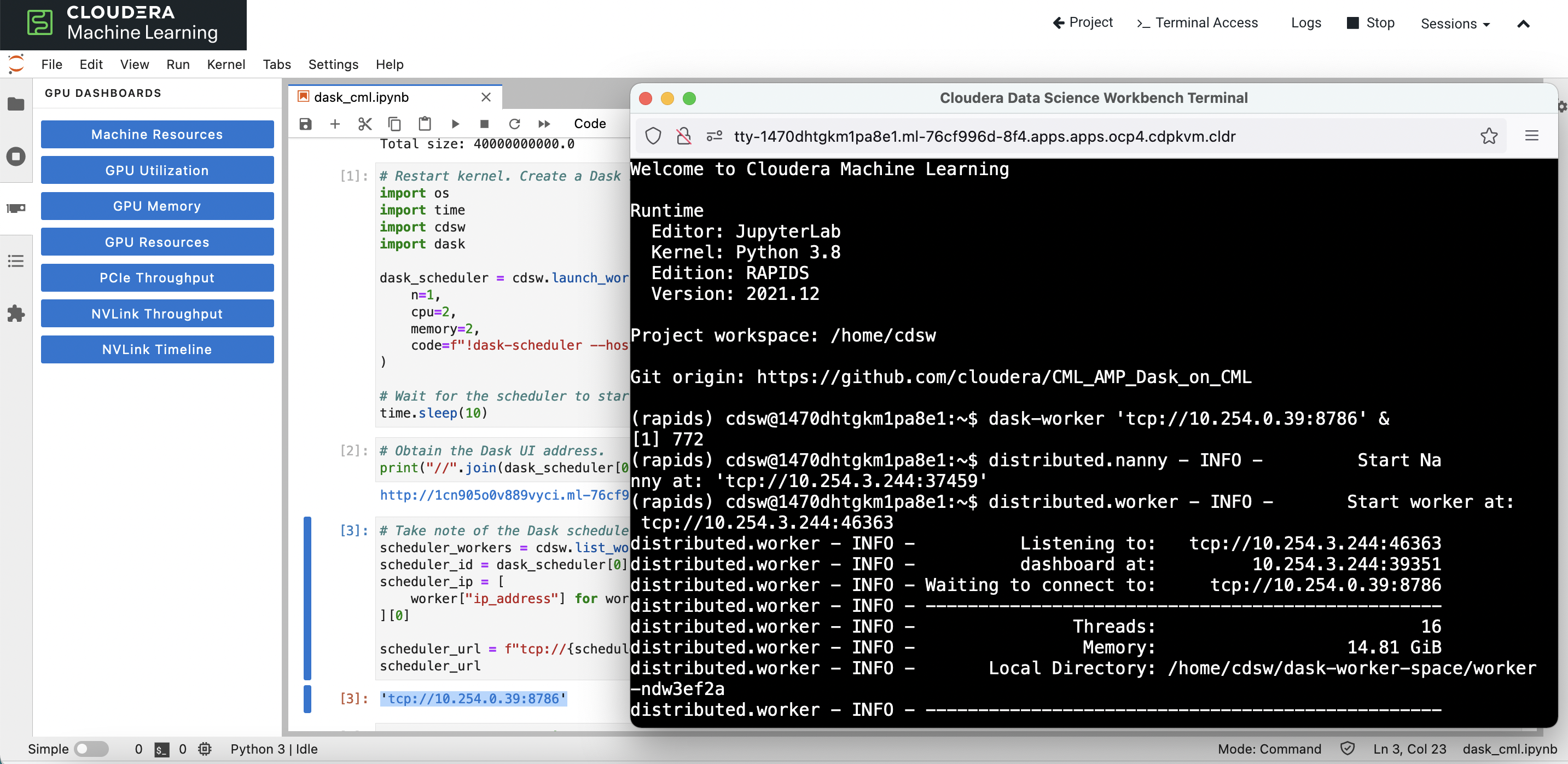
Task: Click the terminal window URL address field
Action: click(x=984, y=136)
